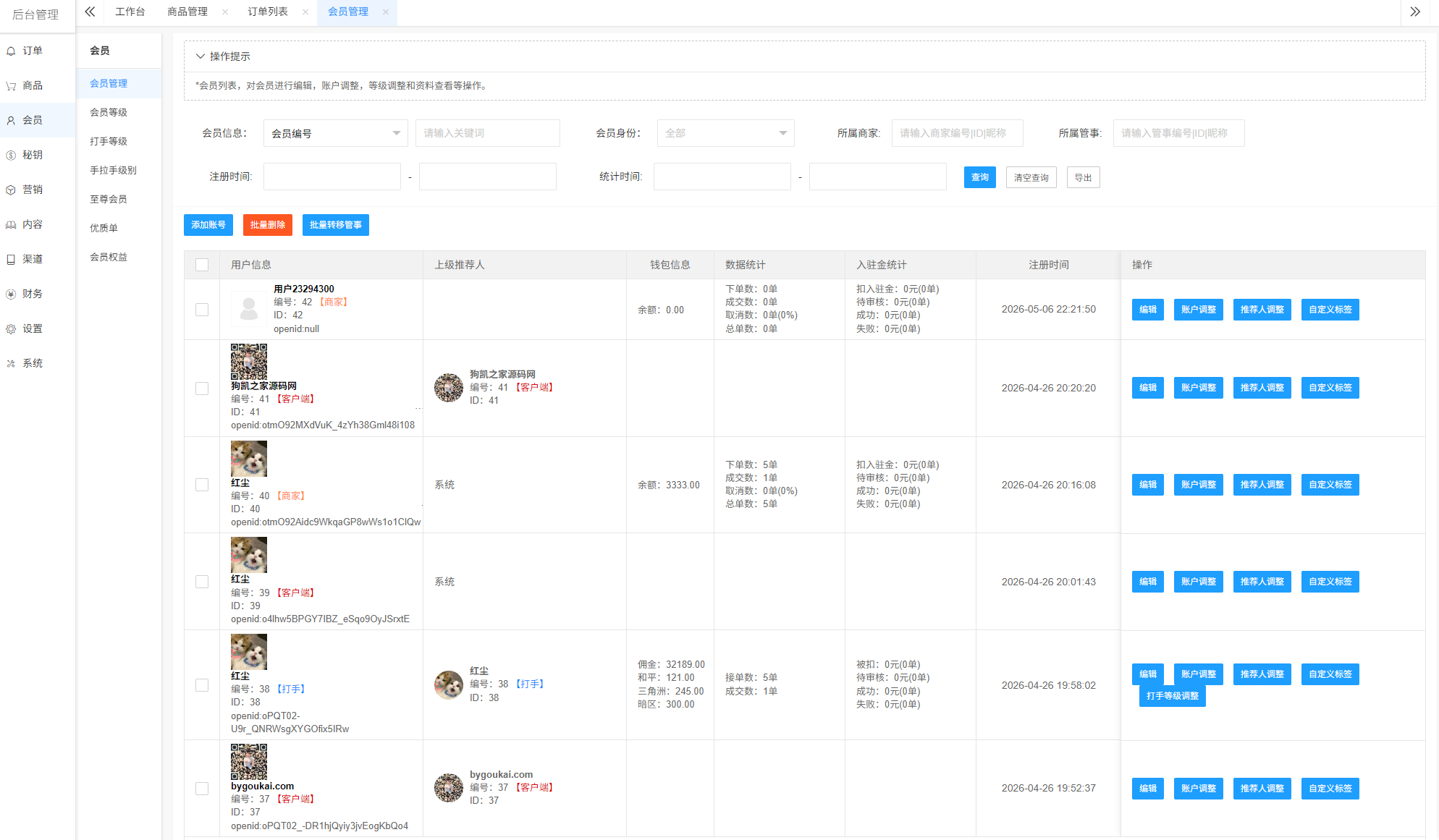Screen dimensions: 1439x840
Task: Collapse sidebar with double left chevron
Action: (x=90, y=12)
